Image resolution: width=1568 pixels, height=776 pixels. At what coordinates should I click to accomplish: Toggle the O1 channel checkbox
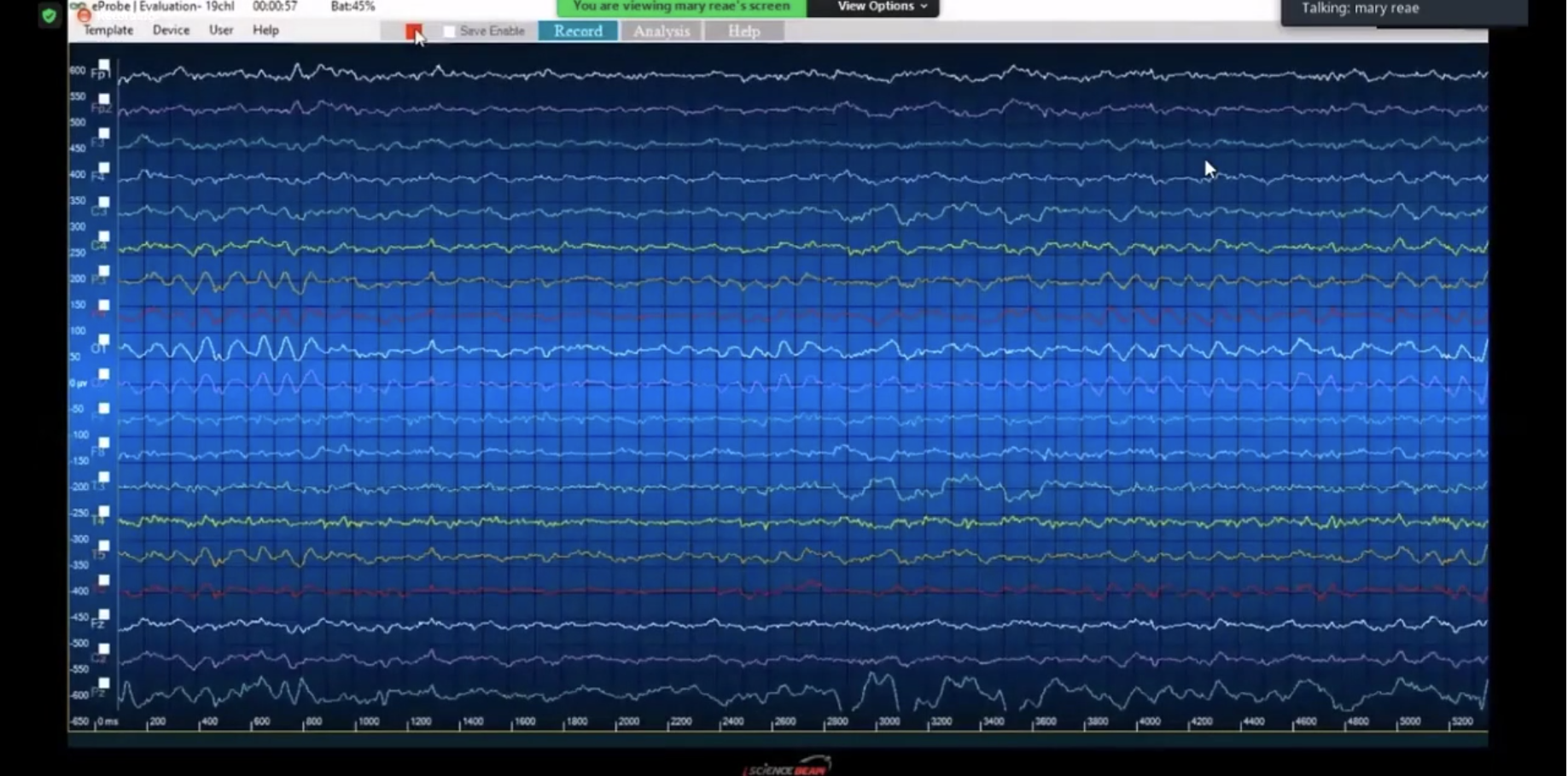104,340
